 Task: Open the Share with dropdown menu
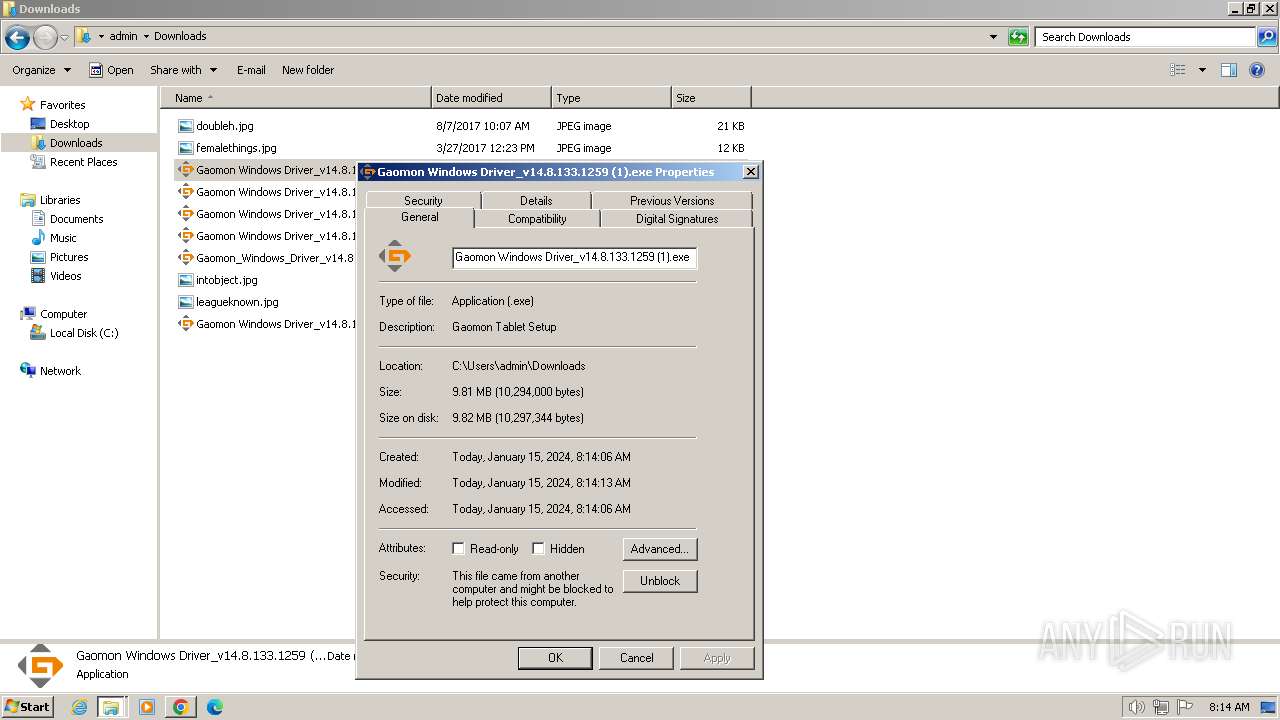coord(183,70)
